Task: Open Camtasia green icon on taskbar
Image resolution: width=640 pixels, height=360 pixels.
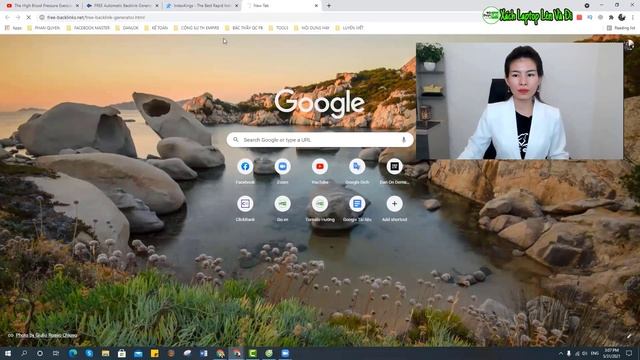Action: click(253, 353)
